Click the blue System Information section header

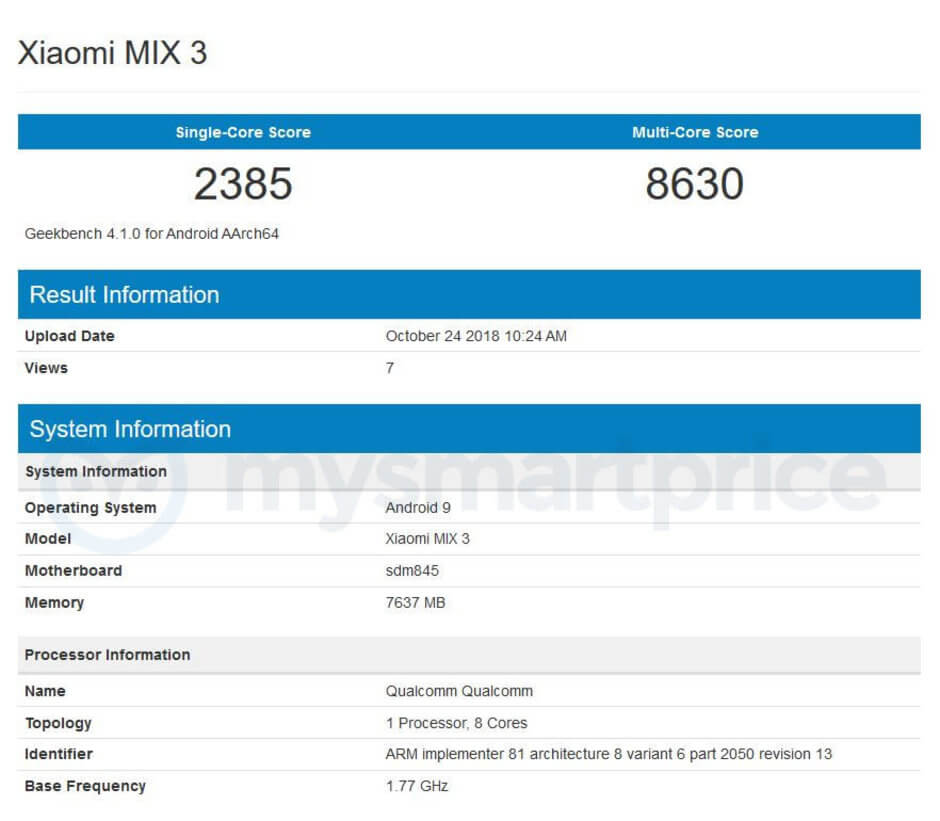tap(130, 429)
